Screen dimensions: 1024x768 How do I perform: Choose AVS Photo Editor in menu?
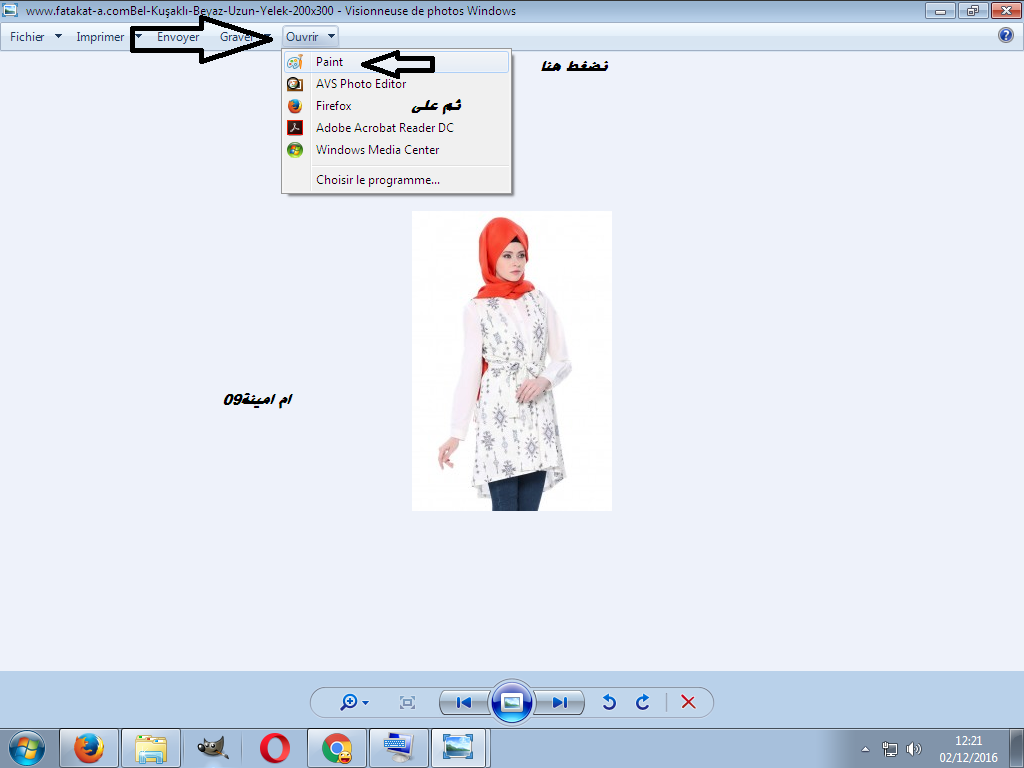pyautogui.click(x=360, y=84)
